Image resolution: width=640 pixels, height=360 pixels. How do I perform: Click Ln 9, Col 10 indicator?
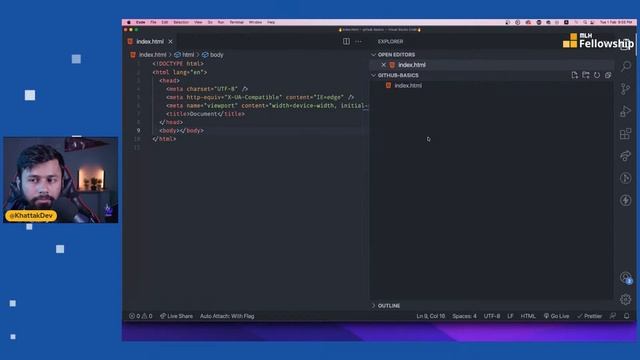[431, 316]
